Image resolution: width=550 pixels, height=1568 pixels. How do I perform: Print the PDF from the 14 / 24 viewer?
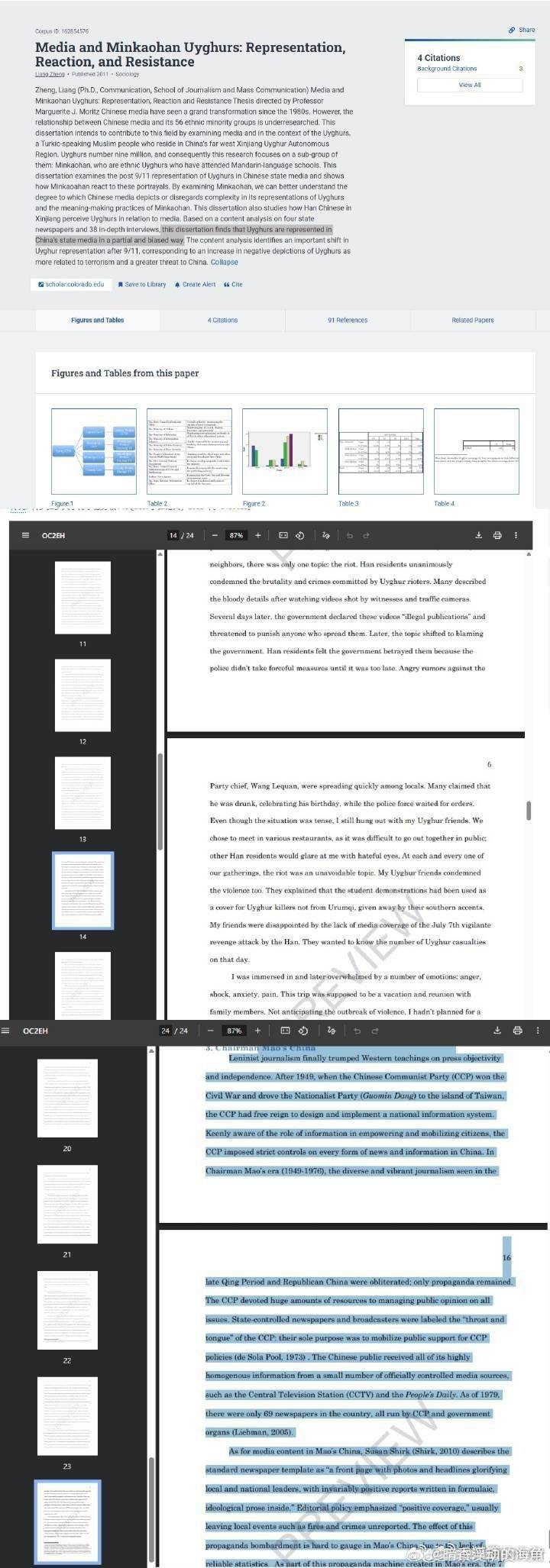pyautogui.click(x=497, y=535)
